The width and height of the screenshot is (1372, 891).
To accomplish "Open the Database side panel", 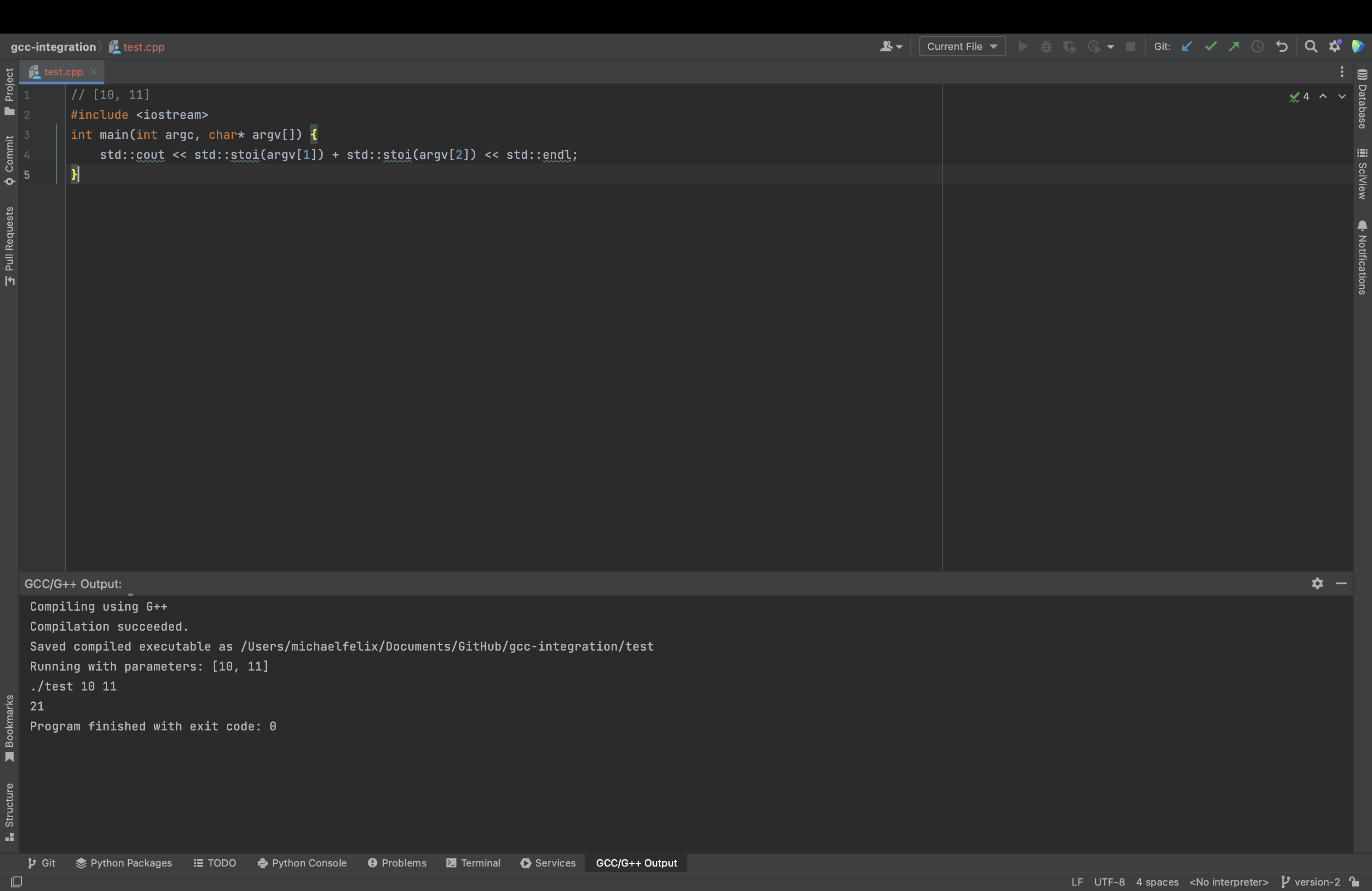I will tap(1362, 99).
